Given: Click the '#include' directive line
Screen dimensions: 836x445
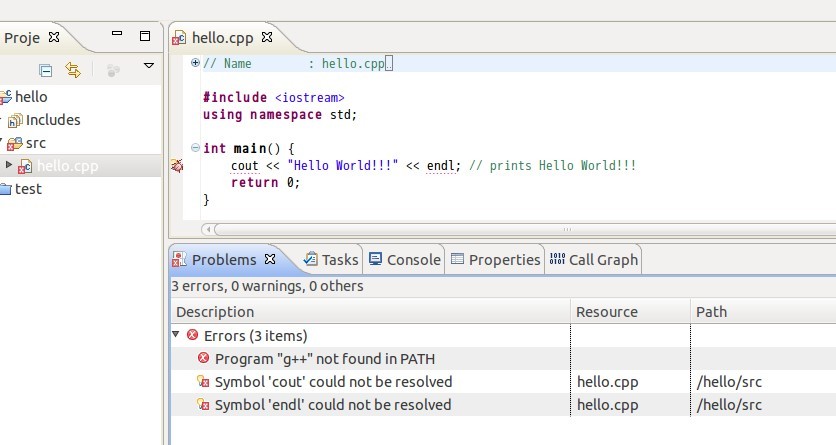Looking at the screenshot, I should click(x=274, y=98).
